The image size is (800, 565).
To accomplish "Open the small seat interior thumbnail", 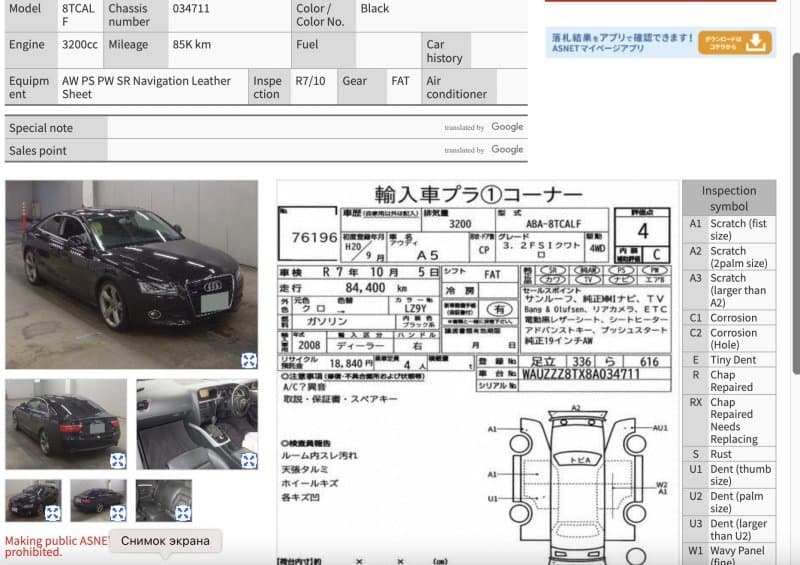I will tap(164, 500).
